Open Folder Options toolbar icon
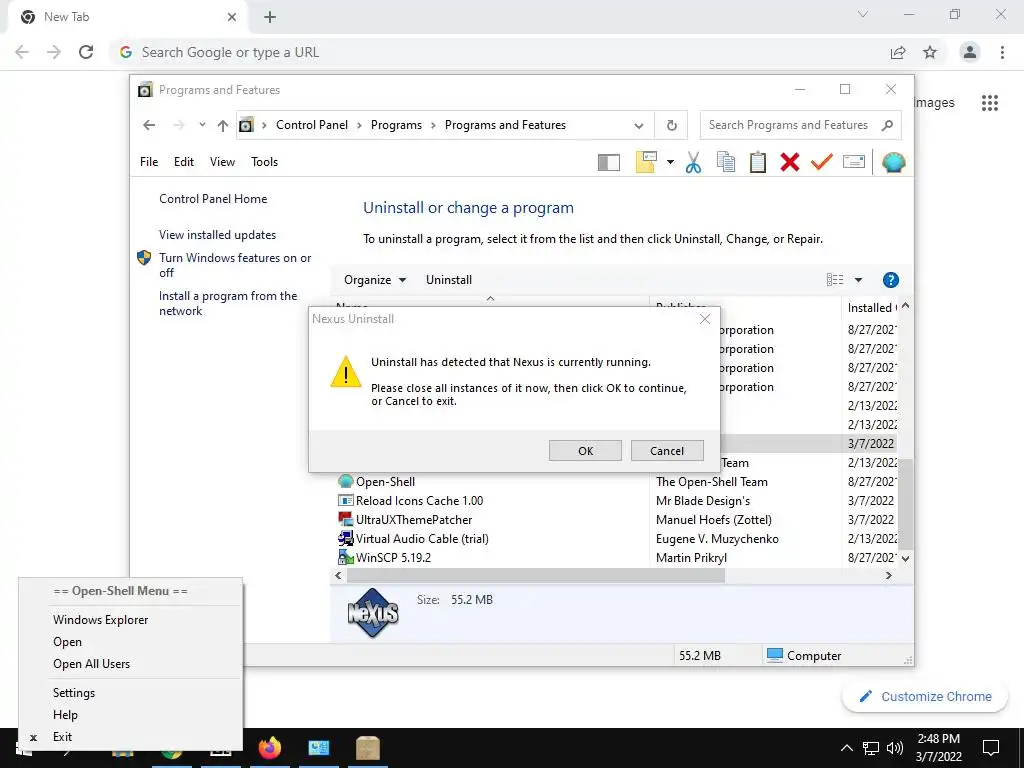Viewport: 1024px width, 768px height. 646,162
